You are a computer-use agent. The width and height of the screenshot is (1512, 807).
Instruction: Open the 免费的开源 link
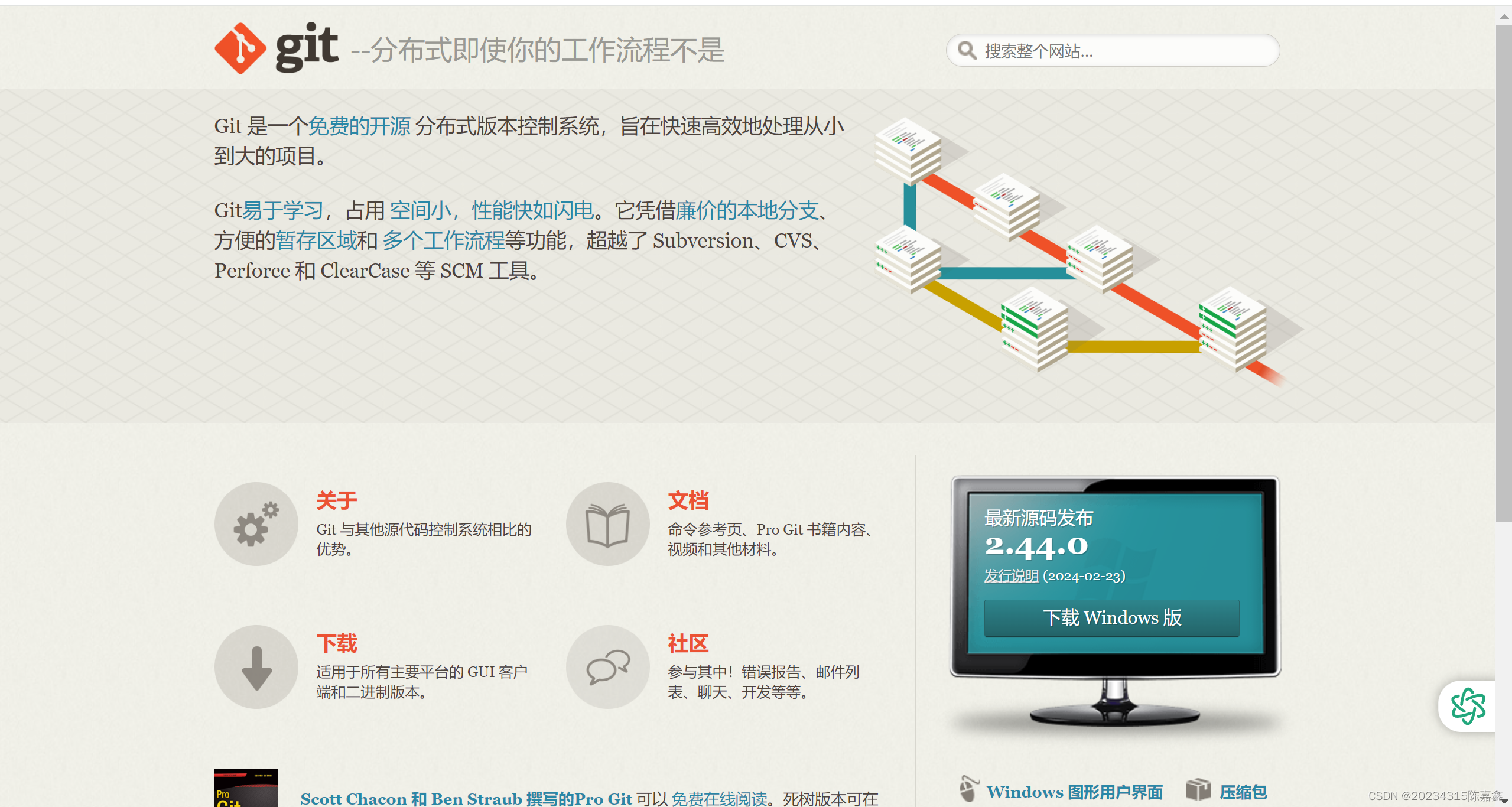pos(359,126)
